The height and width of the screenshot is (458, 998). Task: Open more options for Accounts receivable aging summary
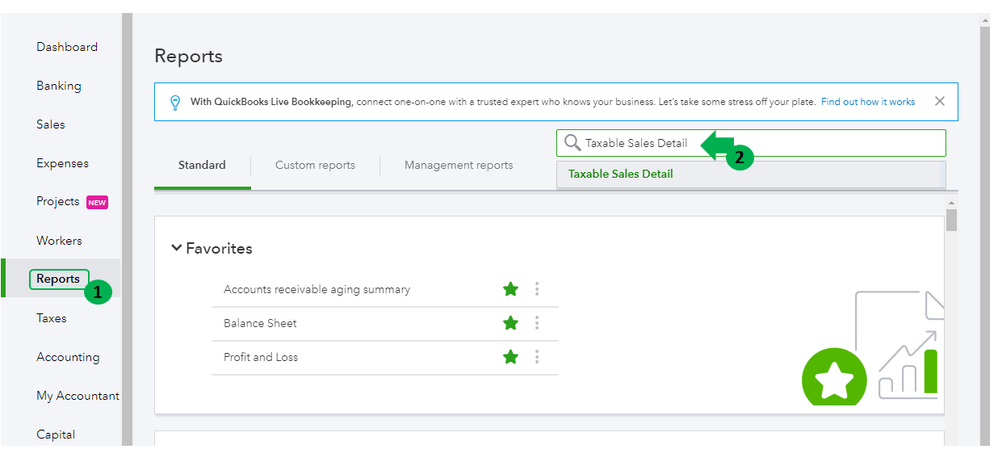click(x=537, y=289)
